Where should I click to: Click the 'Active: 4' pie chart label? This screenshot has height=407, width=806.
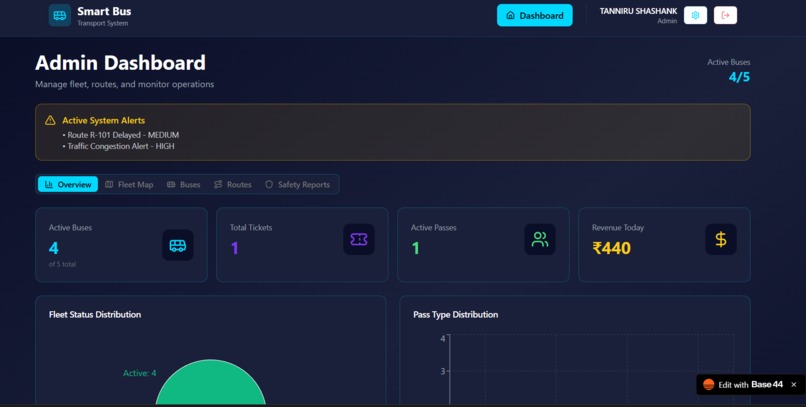pos(139,373)
